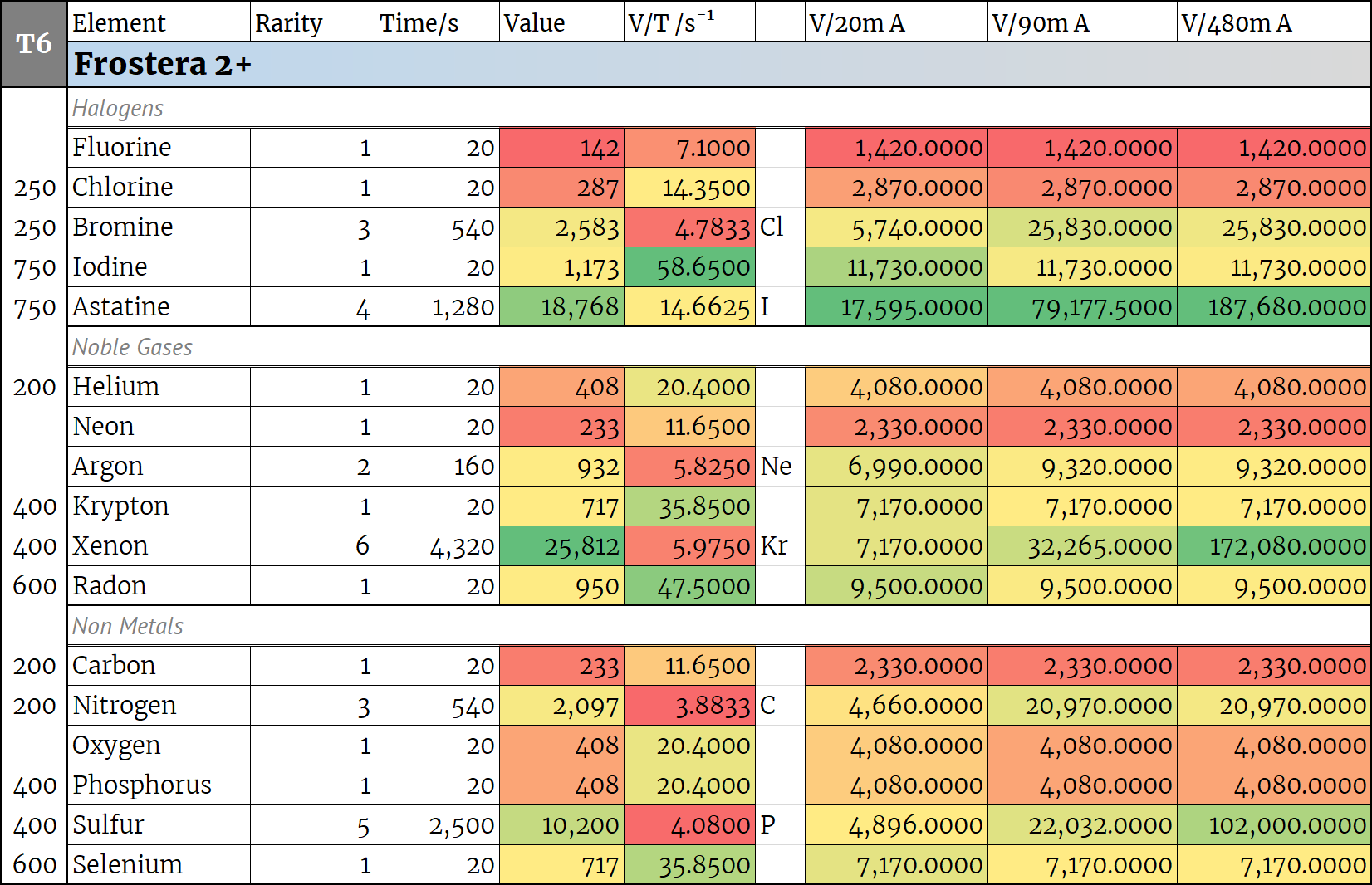Click the Time/s column header
The image size is (1372, 885).
tap(437, 22)
